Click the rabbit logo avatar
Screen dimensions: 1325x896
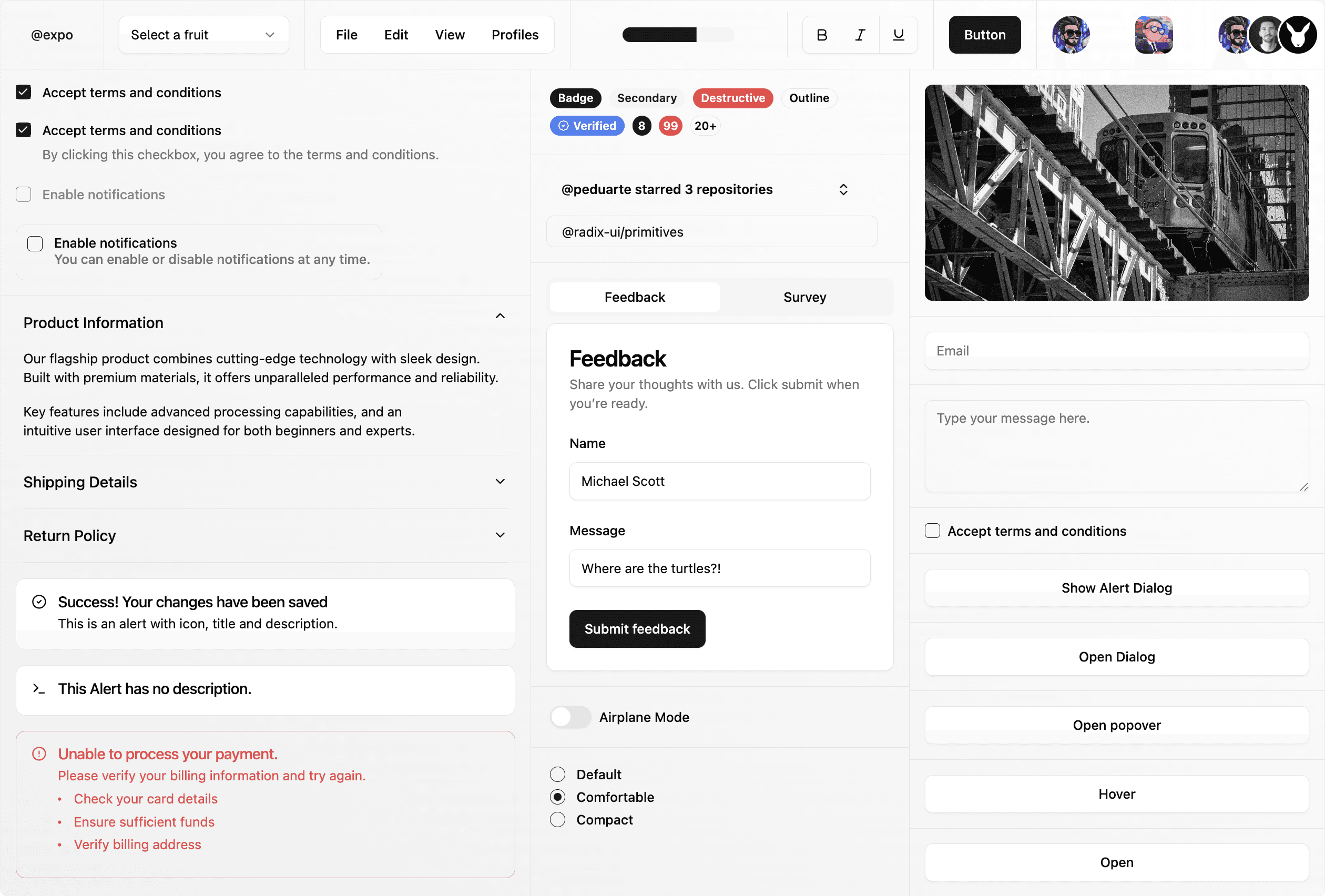point(1298,35)
